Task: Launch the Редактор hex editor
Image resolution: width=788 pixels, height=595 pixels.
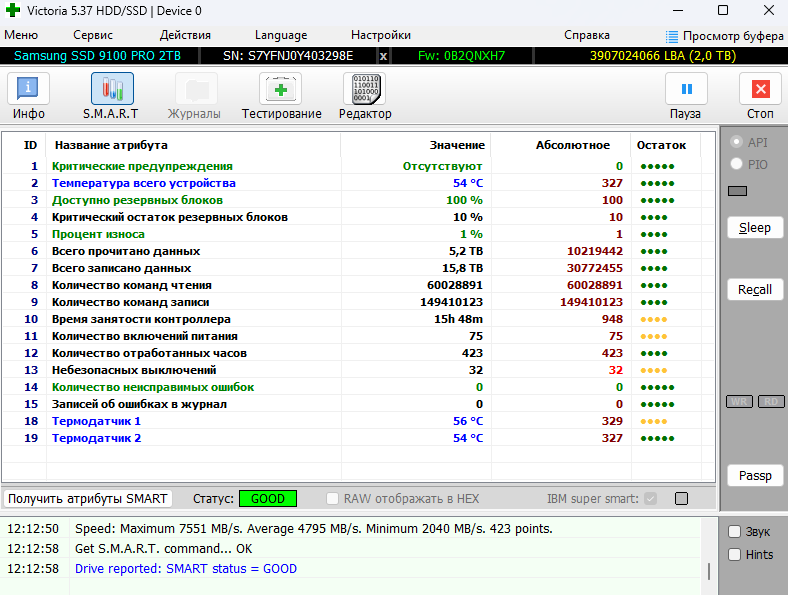Action: tap(364, 88)
